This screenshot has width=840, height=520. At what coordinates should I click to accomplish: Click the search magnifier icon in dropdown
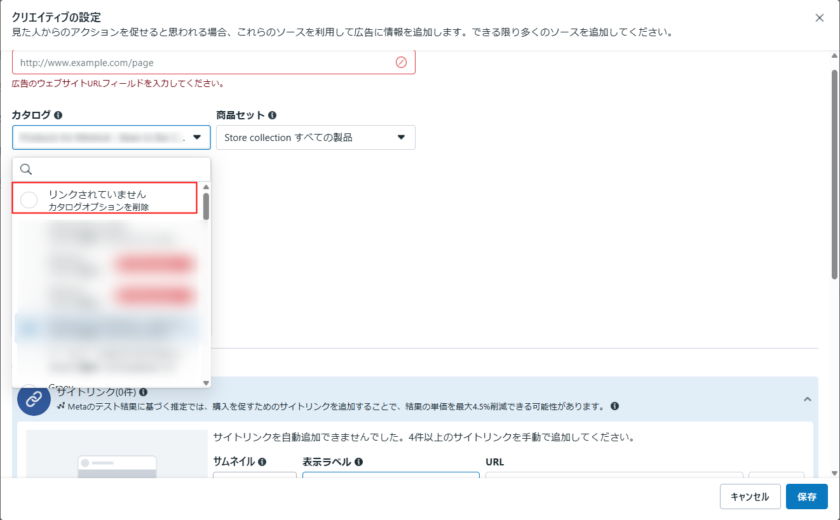click(27, 169)
